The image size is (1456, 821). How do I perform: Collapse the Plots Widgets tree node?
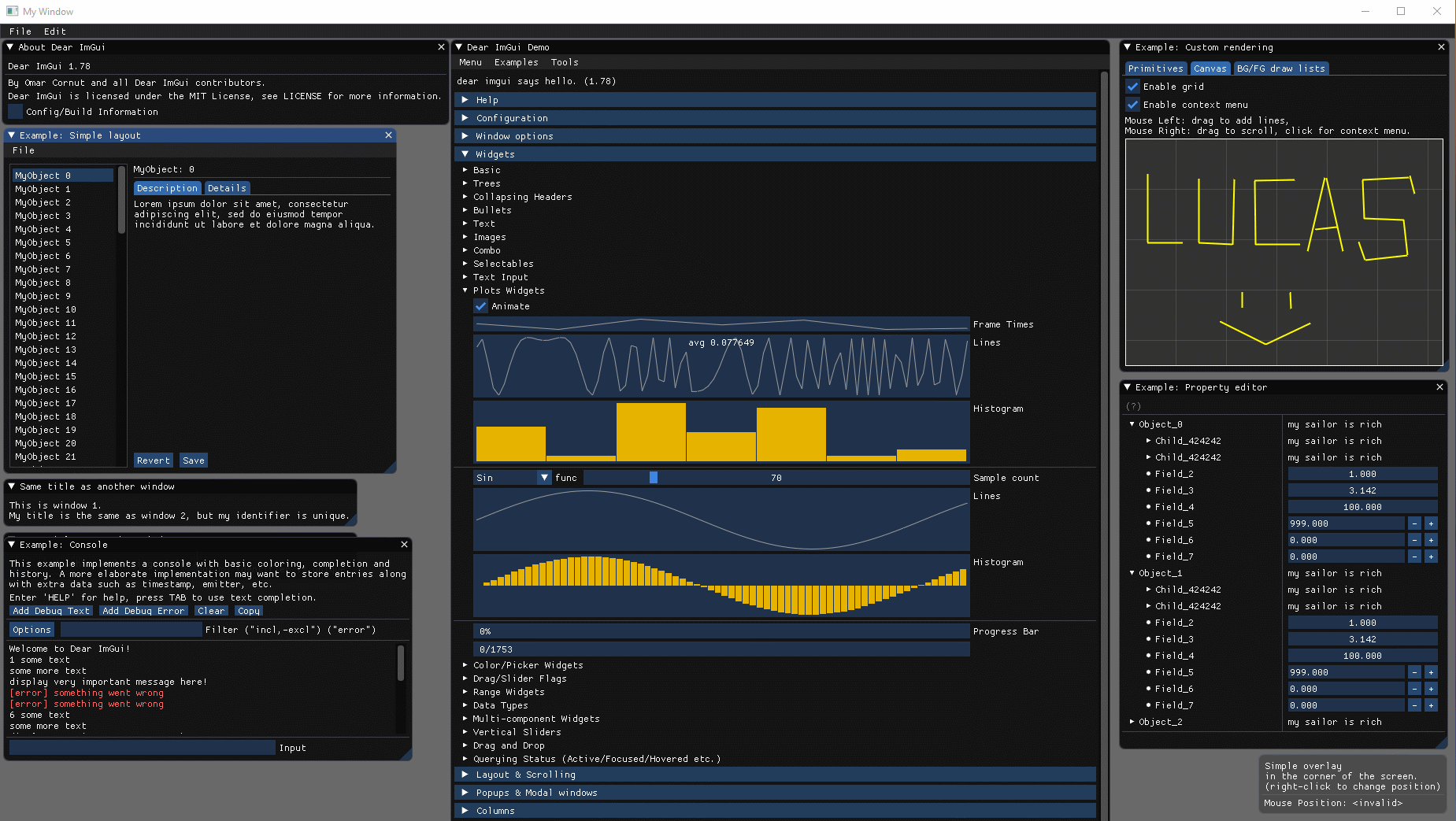tap(465, 290)
